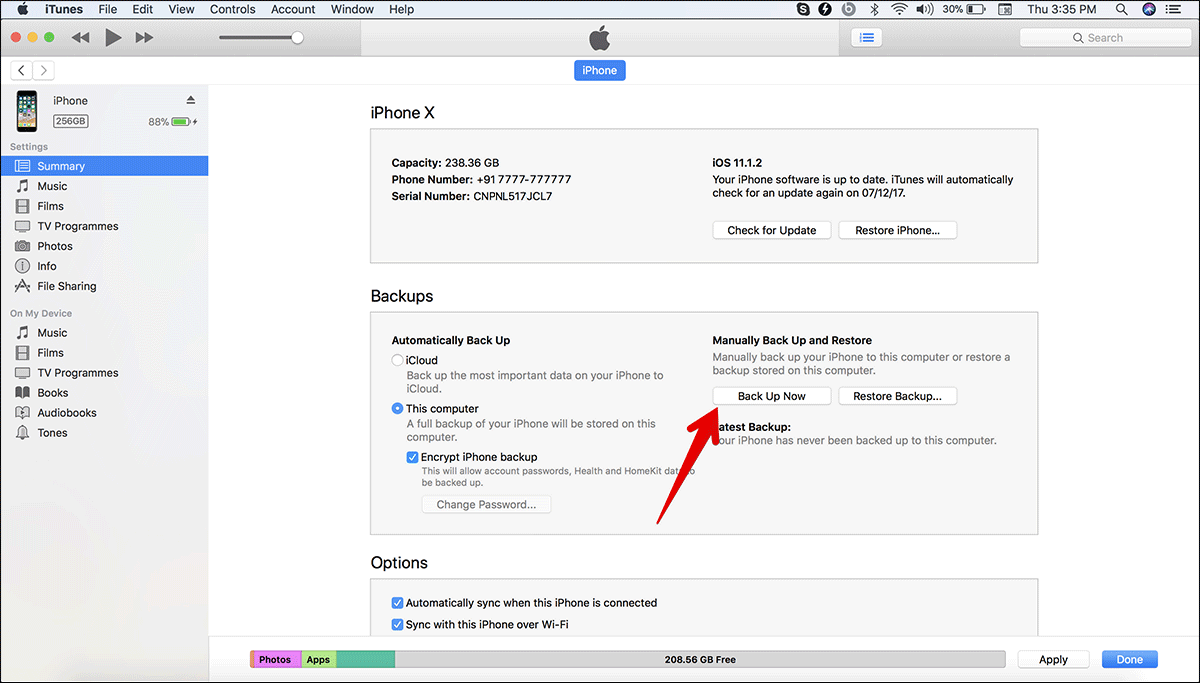Open File Sharing in the sidebar
The height and width of the screenshot is (683, 1200).
104,286
